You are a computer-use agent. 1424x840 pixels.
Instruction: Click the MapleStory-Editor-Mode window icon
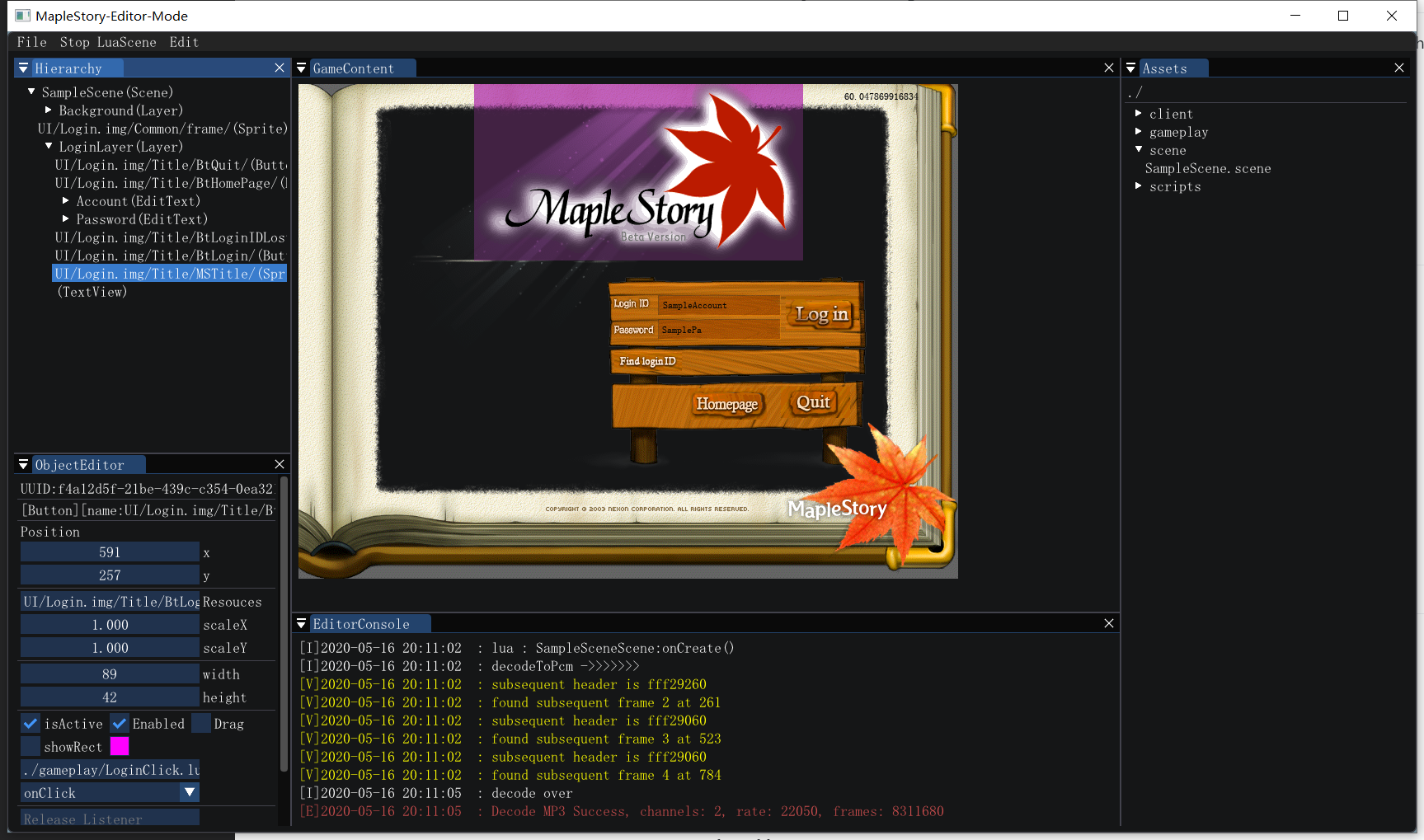tap(22, 16)
